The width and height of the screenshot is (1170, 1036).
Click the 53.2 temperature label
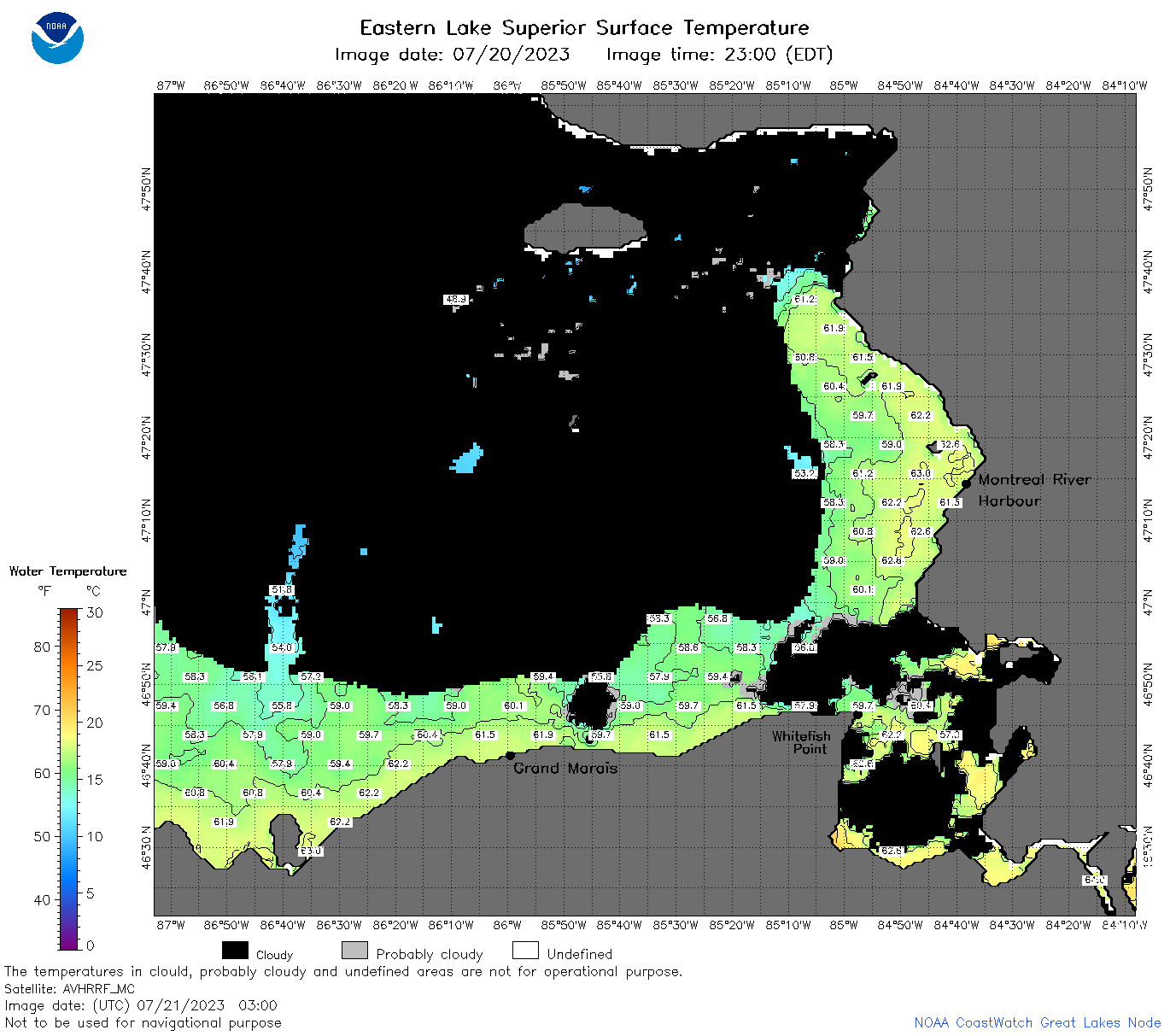click(x=804, y=473)
